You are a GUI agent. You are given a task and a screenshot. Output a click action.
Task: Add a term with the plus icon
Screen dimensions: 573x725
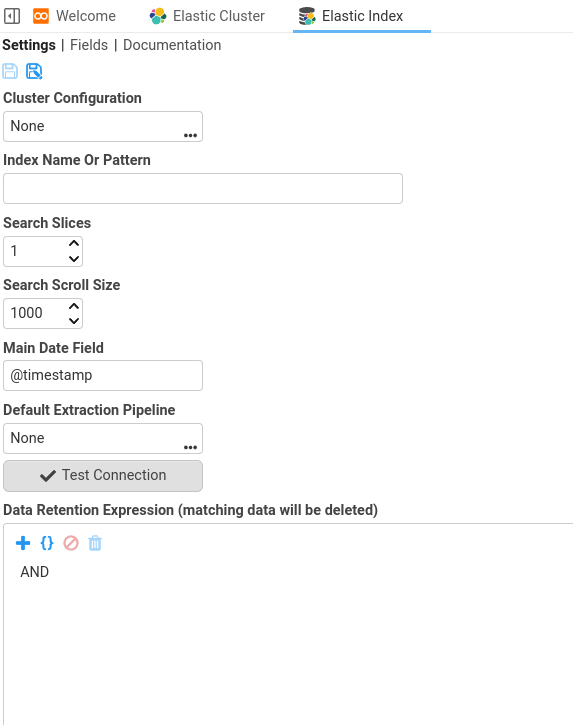pos(23,543)
